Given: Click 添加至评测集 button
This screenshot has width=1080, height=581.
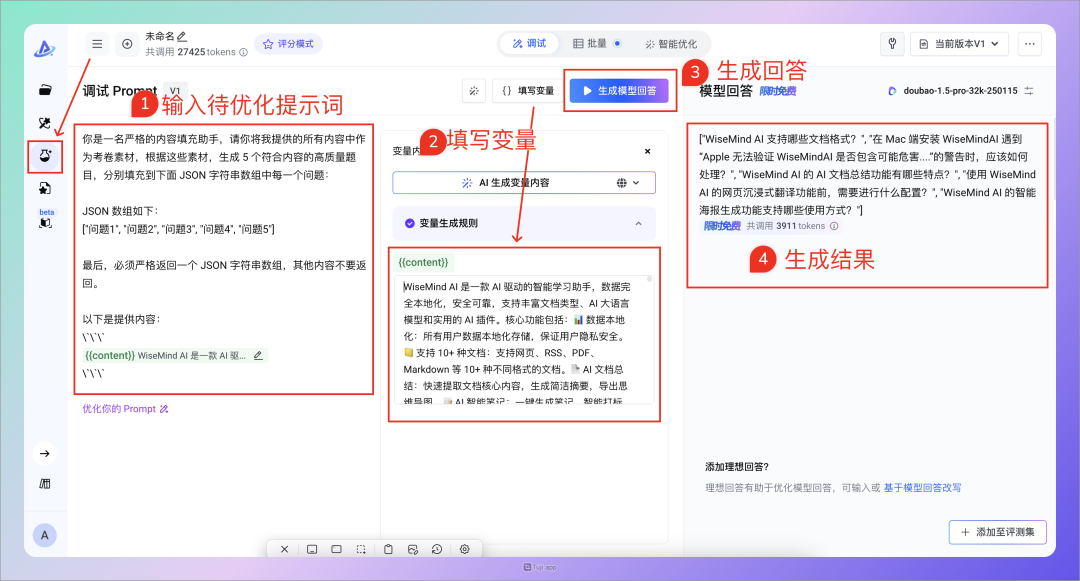Looking at the screenshot, I should [x=997, y=532].
